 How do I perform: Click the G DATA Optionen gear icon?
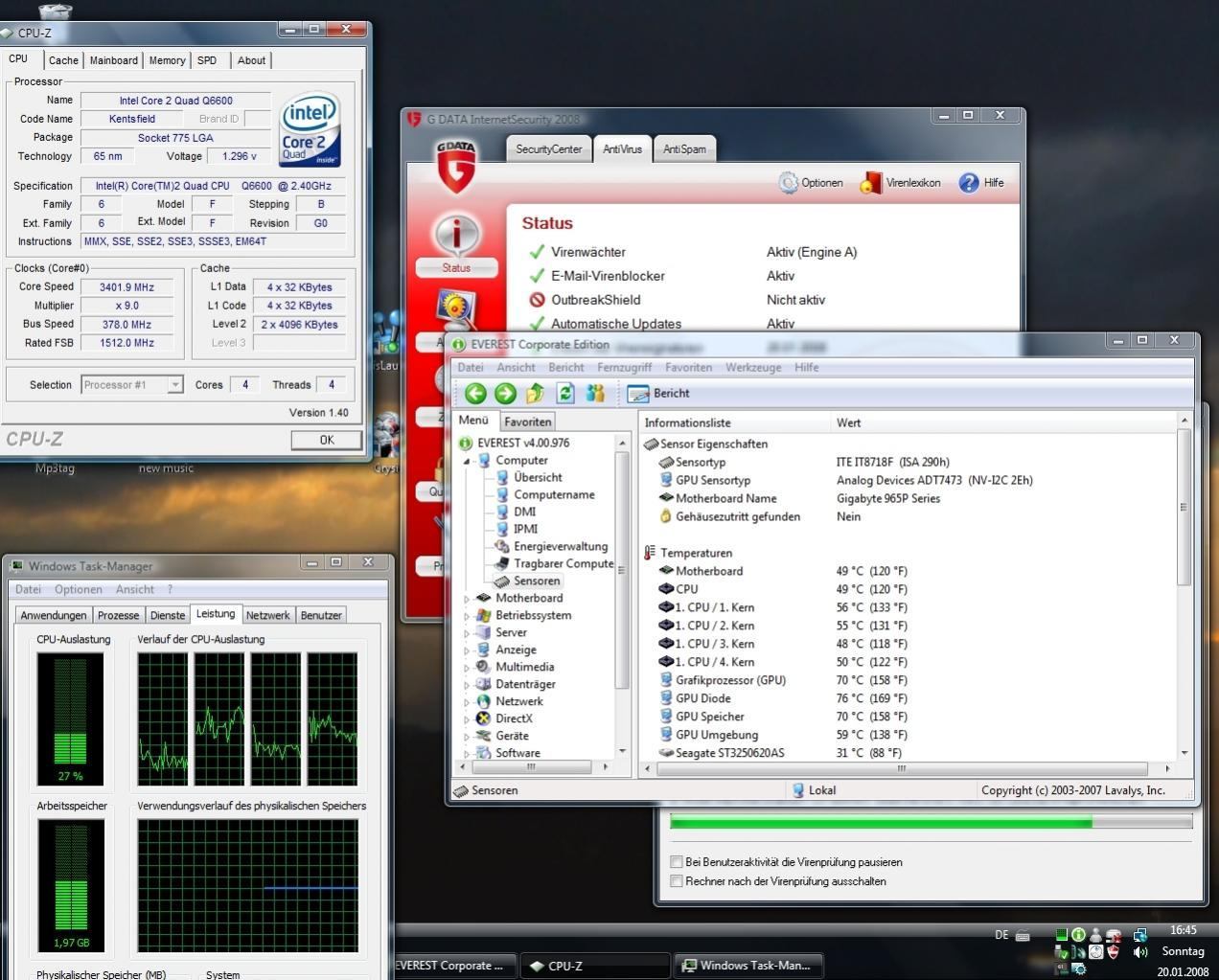tap(788, 183)
